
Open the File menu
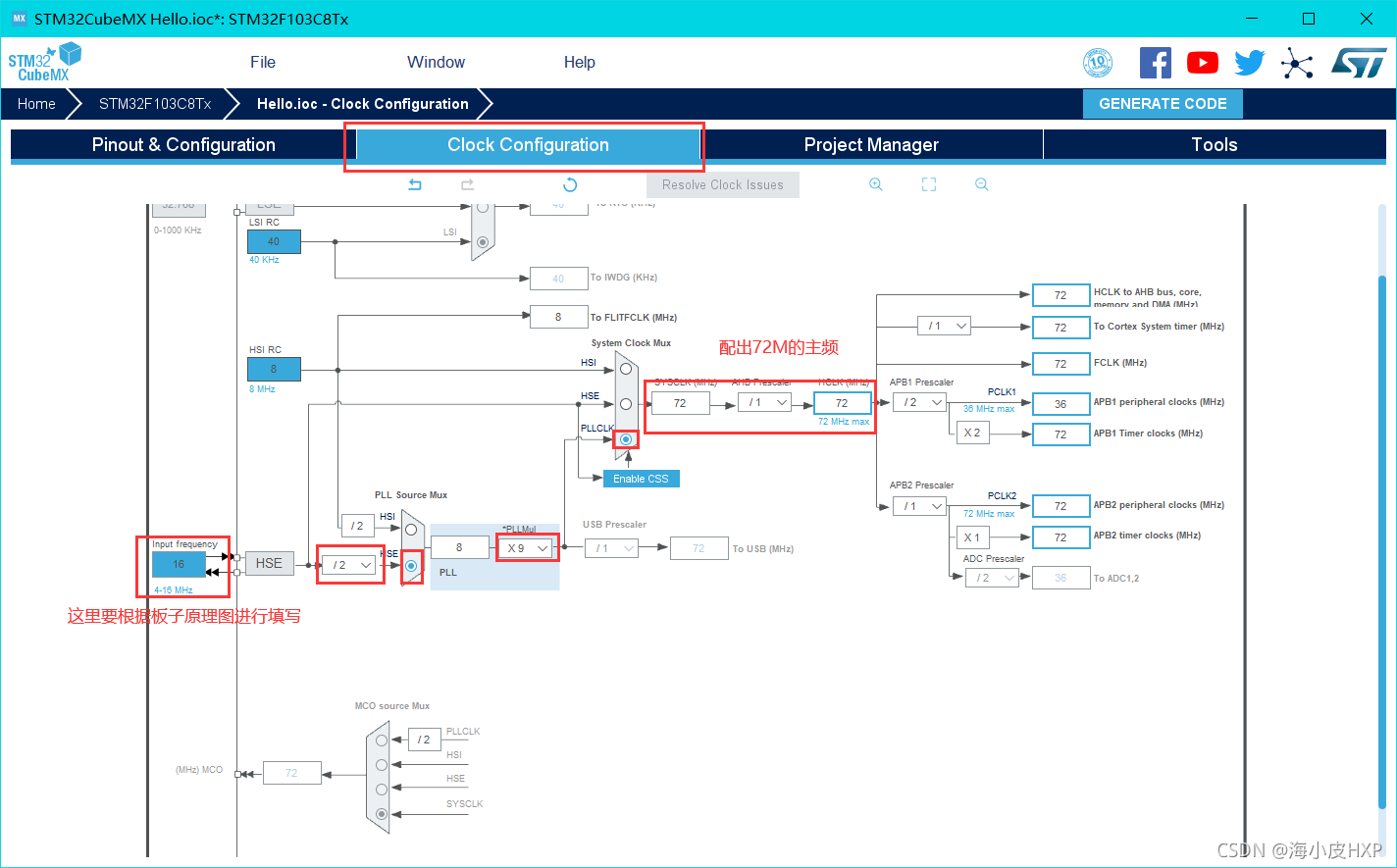263,62
